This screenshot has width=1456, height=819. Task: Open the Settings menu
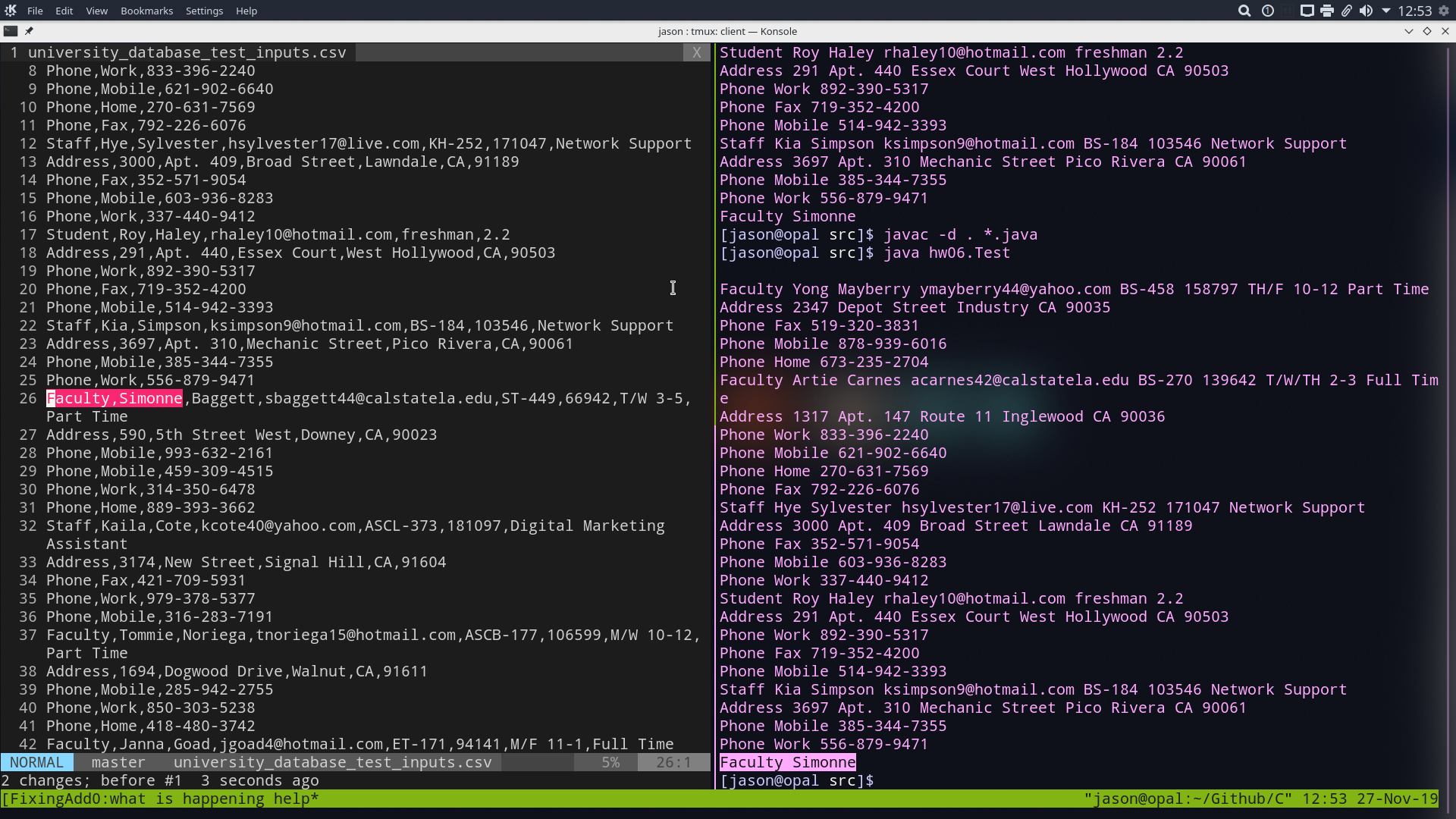click(x=204, y=11)
